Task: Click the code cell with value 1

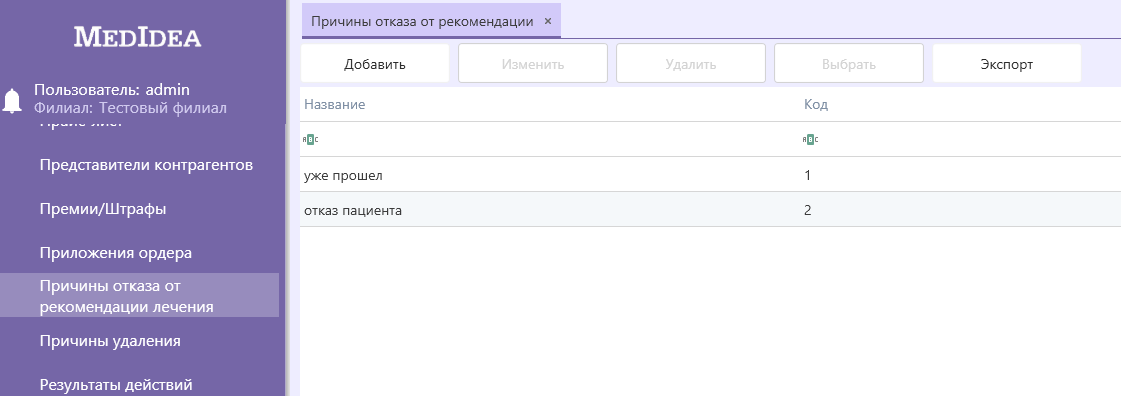Action: (x=808, y=174)
